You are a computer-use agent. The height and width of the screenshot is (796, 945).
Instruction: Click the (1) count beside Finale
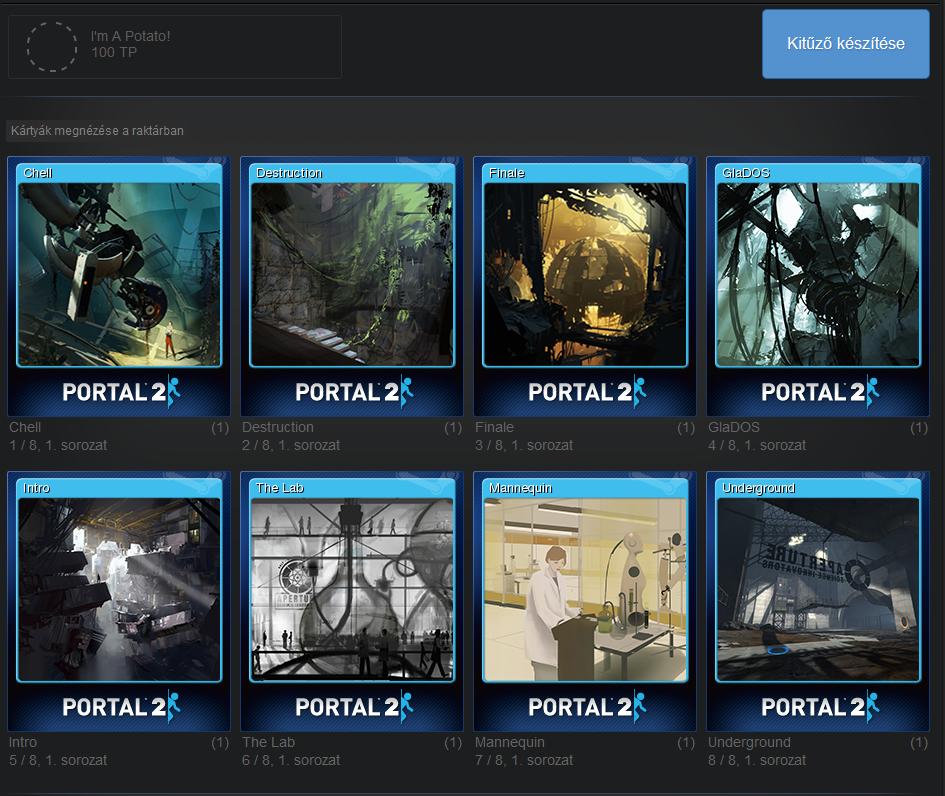tap(686, 428)
